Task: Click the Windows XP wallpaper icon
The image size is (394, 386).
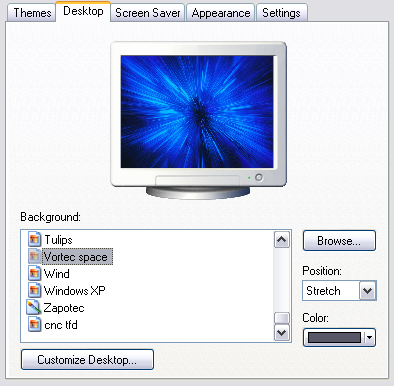Action: click(x=34, y=290)
